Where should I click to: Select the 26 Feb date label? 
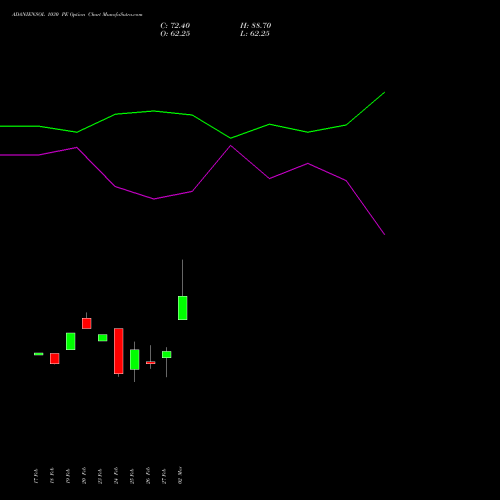click(148, 476)
